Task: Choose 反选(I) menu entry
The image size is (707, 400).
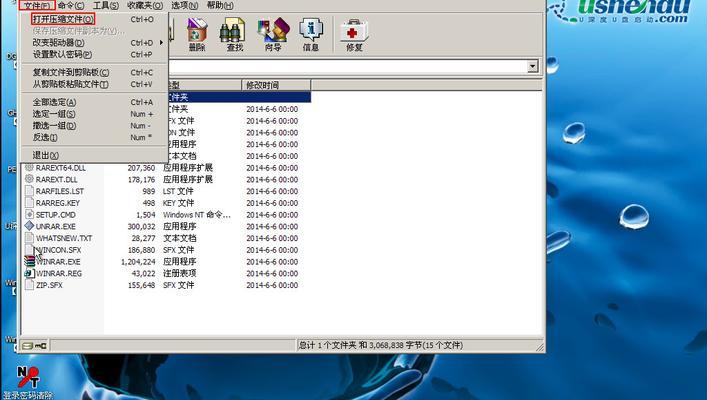Action: click(x=95, y=137)
